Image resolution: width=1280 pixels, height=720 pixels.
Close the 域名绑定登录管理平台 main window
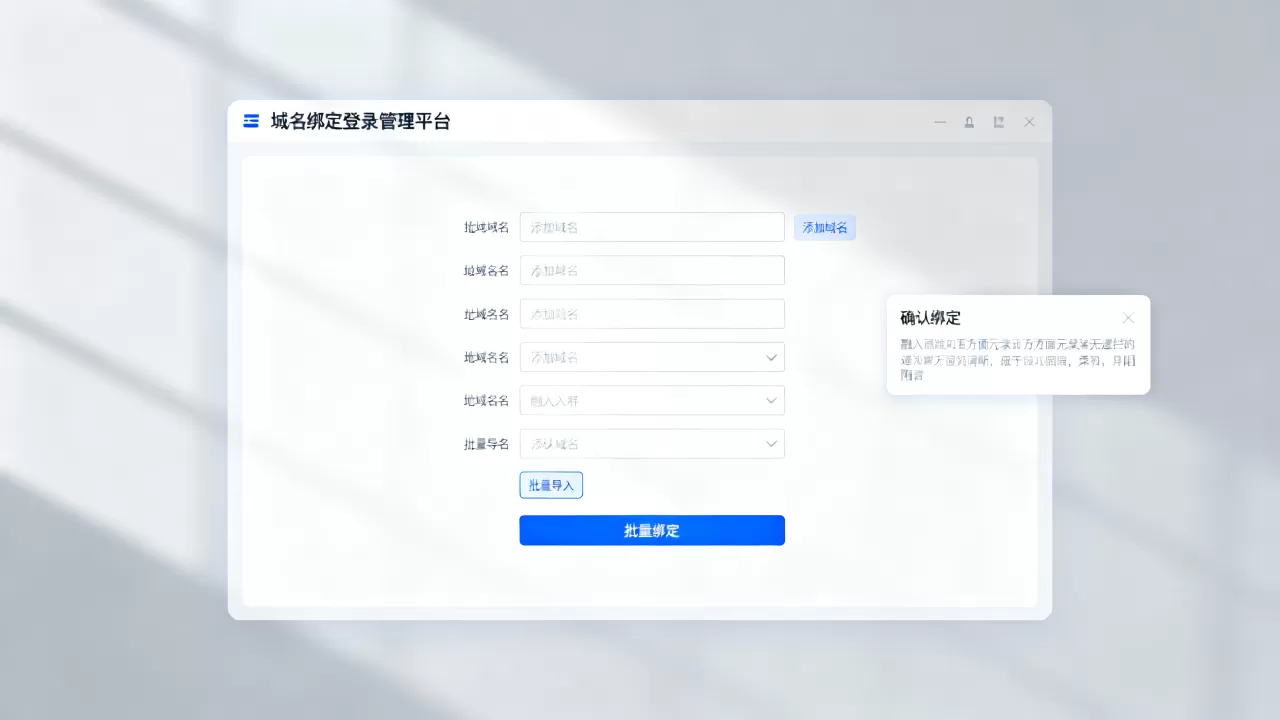tap(1029, 122)
